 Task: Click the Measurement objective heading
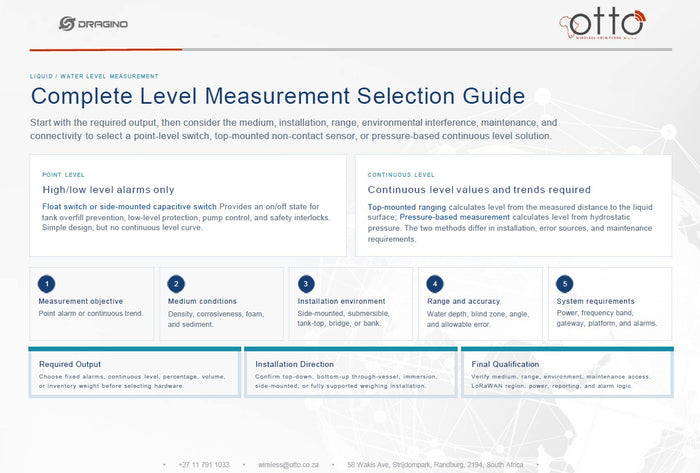[81, 301]
